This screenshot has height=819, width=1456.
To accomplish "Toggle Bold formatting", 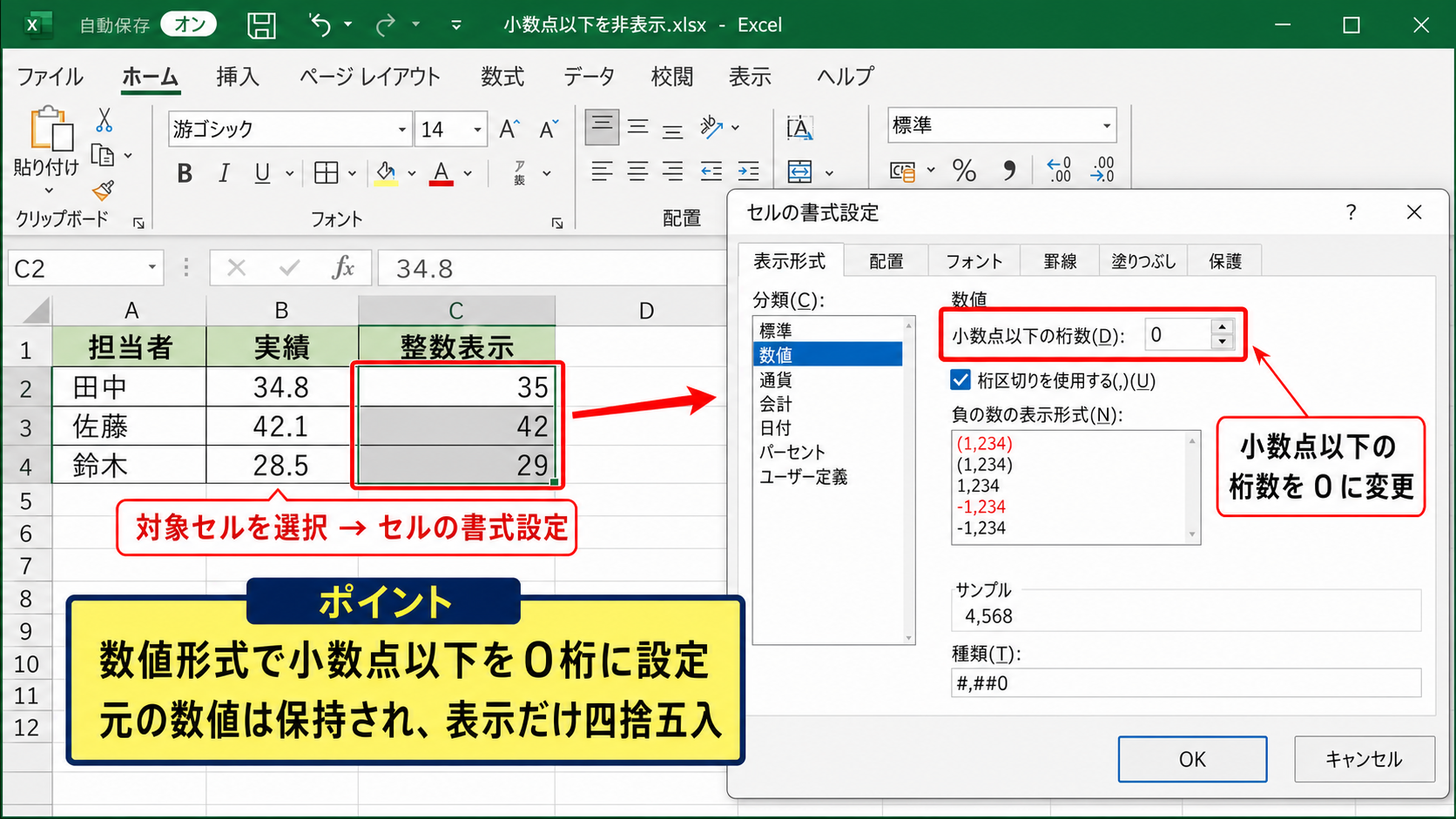I will pyautogui.click(x=185, y=173).
